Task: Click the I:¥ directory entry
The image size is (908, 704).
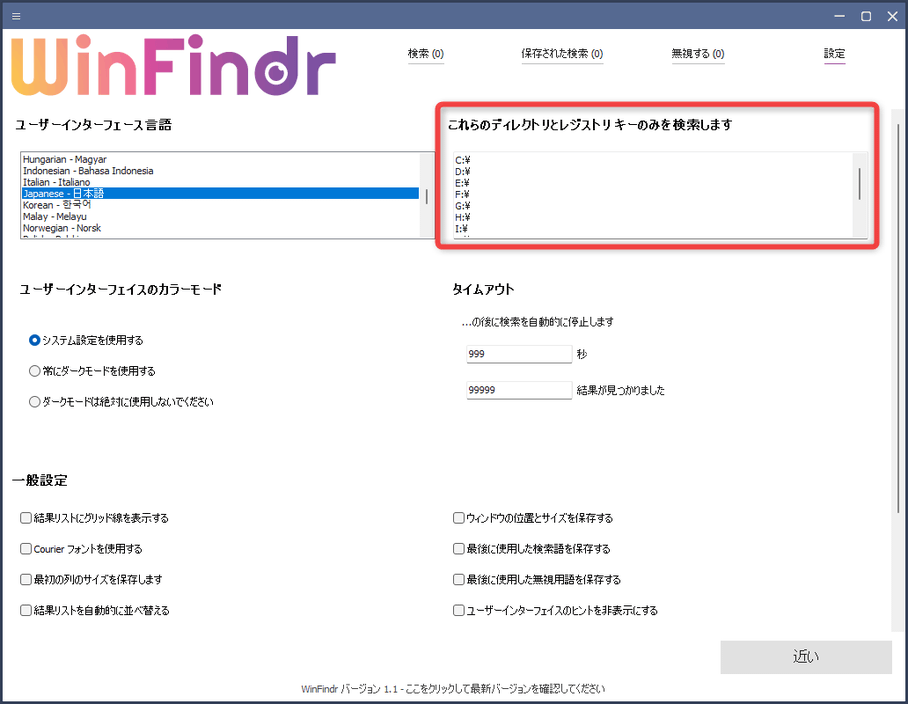Action: (462, 229)
